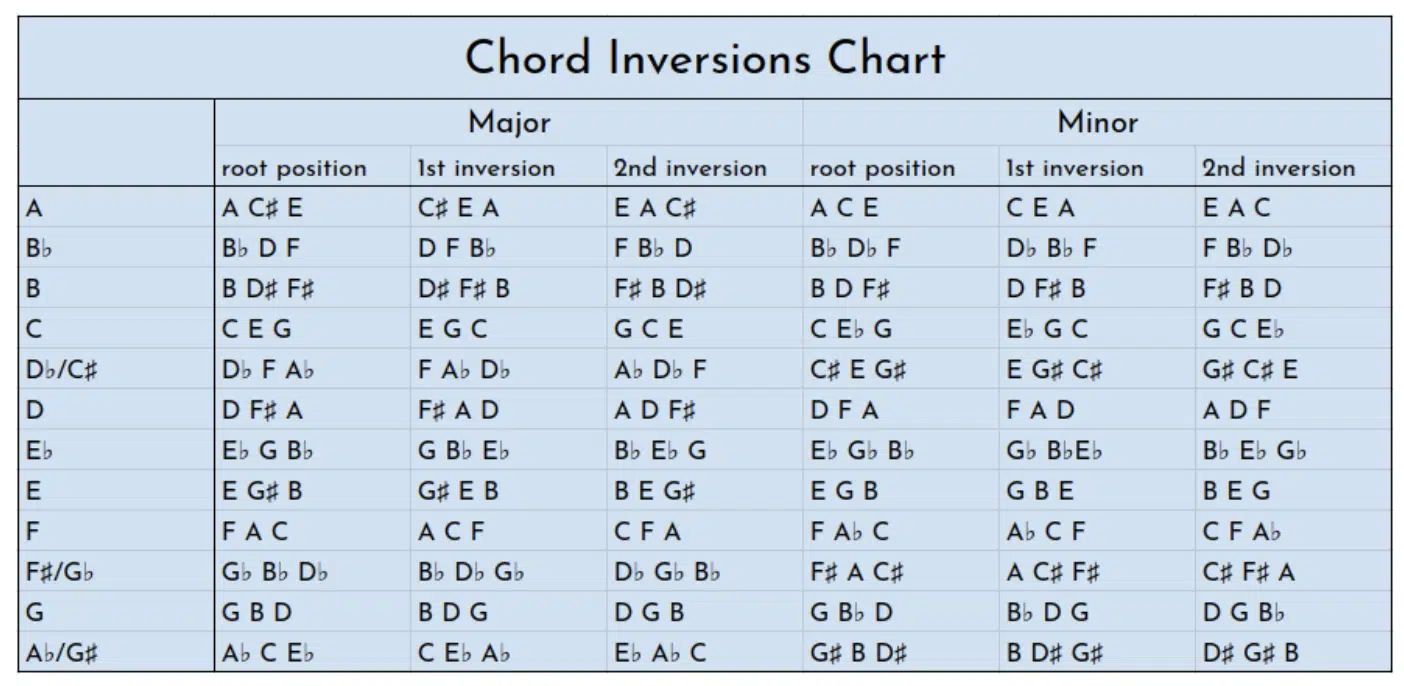Click the Ab/G# row label

[x=63, y=654]
